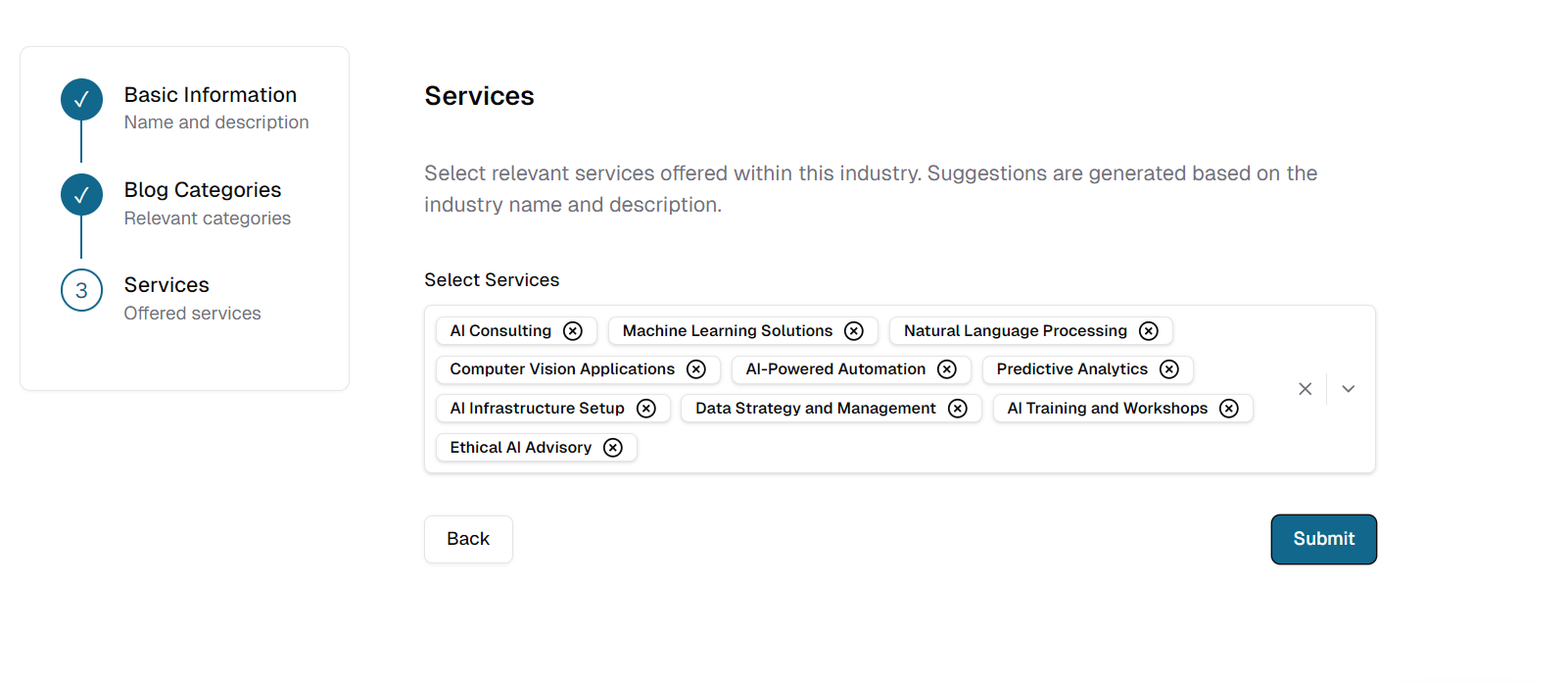Click the Blog Categories checkmark circle
Viewport: 1568px width, 683px height.
(81, 195)
